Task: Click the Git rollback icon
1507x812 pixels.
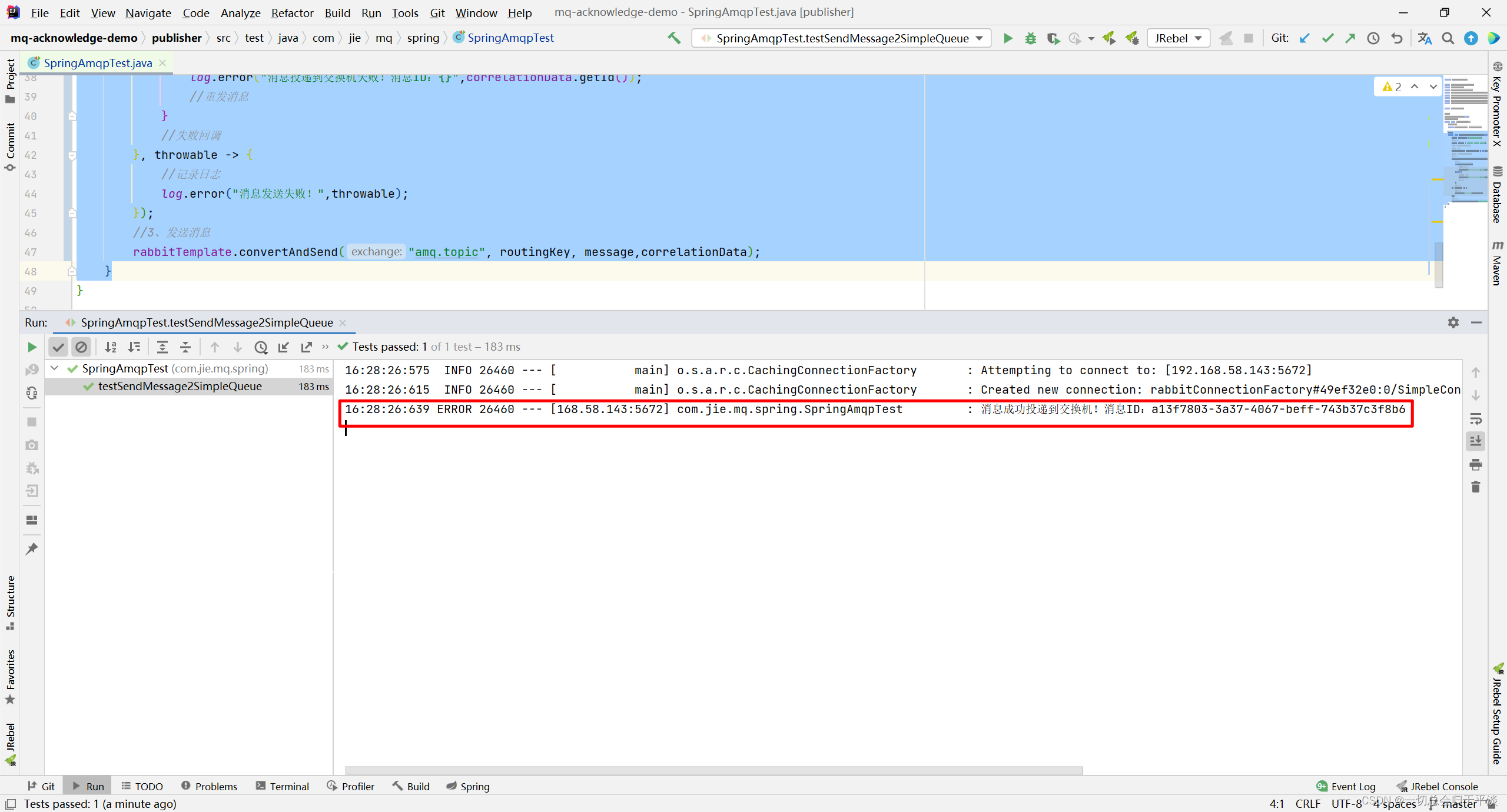Action: pos(1396,38)
